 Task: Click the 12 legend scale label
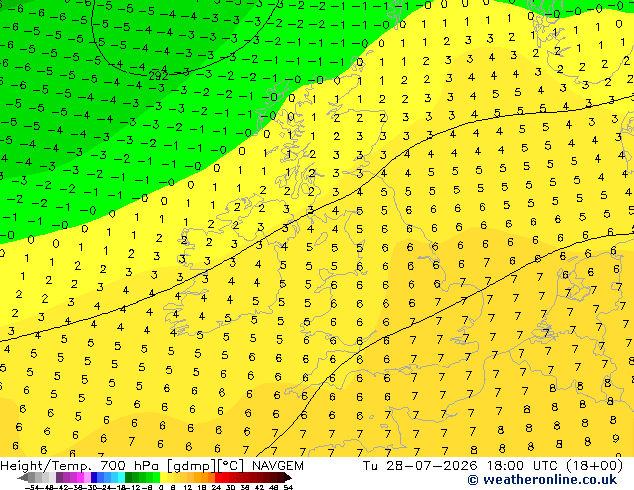(x=187, y=488)
